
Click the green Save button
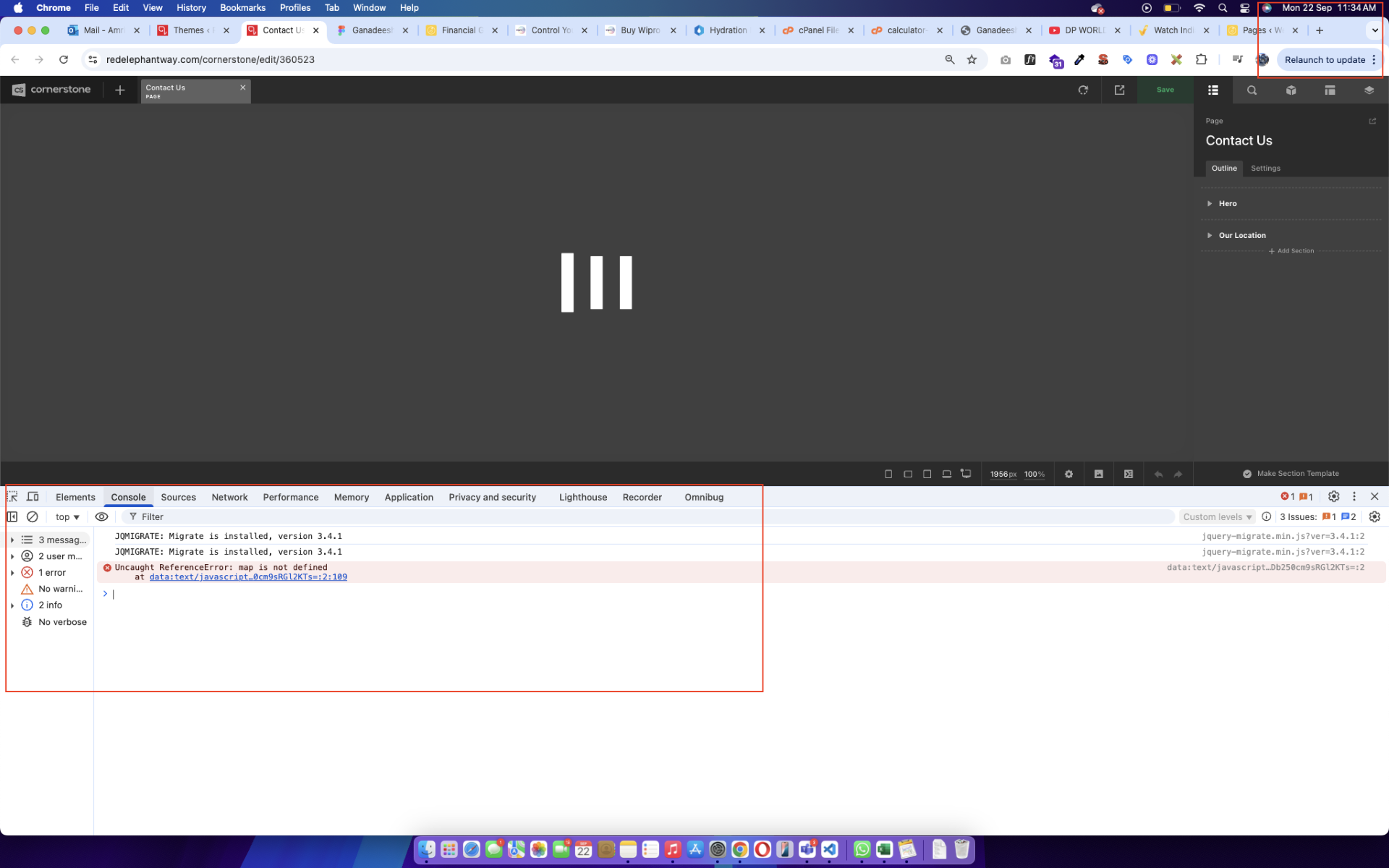[x=1165, y=90]
